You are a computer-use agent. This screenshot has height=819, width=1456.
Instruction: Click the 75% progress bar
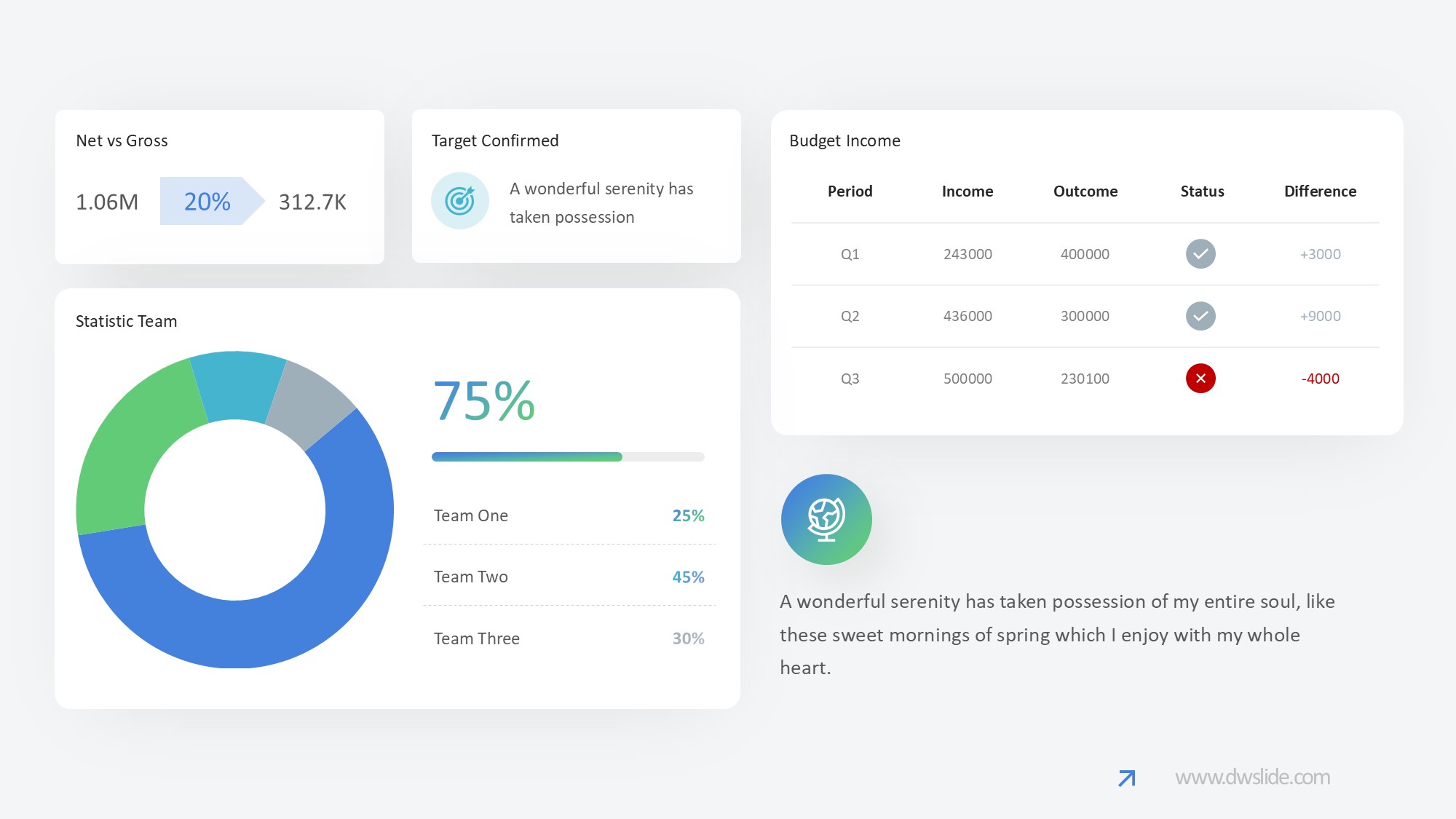click(568, 456)
